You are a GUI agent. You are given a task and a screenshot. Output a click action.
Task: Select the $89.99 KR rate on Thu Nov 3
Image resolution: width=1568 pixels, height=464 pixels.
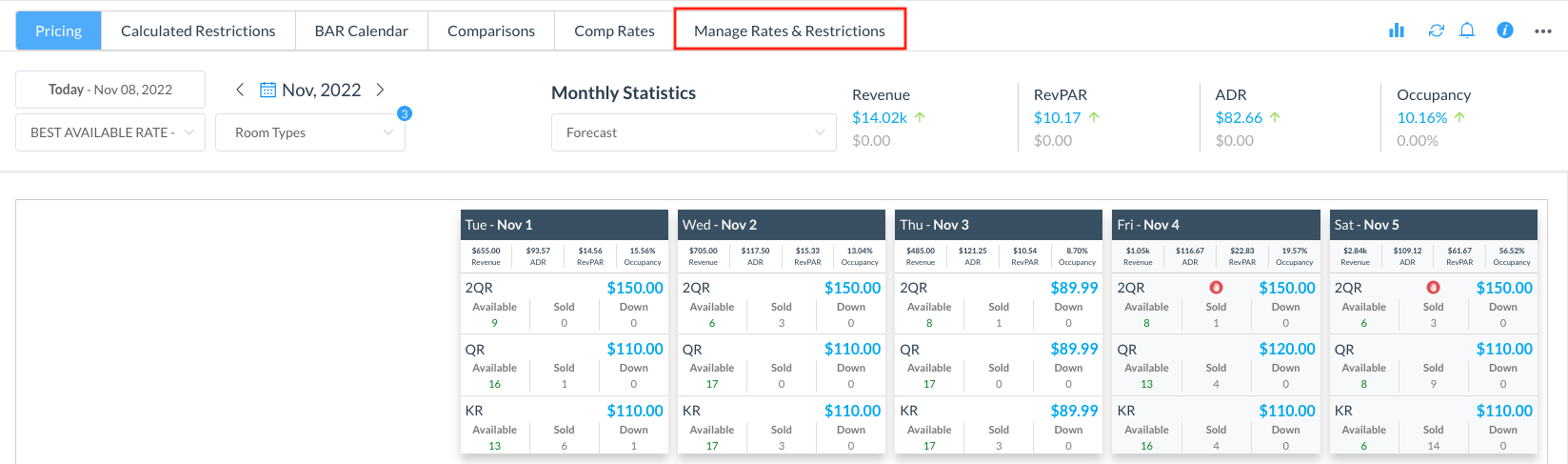click(1074, 411)
